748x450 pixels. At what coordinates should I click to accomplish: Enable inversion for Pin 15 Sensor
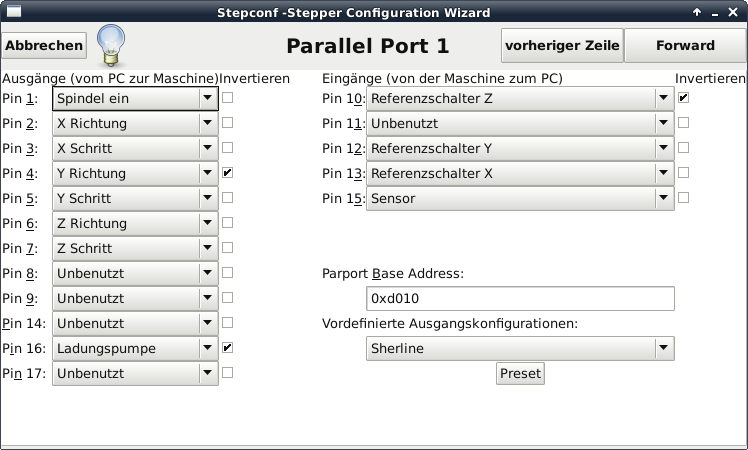coord(684,198)
